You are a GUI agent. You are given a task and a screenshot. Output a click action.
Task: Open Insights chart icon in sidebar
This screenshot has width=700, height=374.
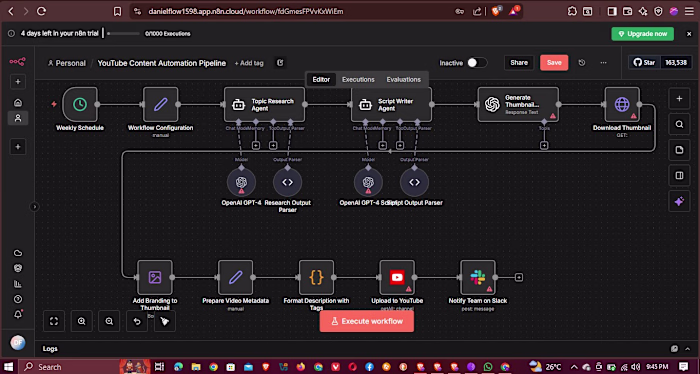click(x=18, y=284)
